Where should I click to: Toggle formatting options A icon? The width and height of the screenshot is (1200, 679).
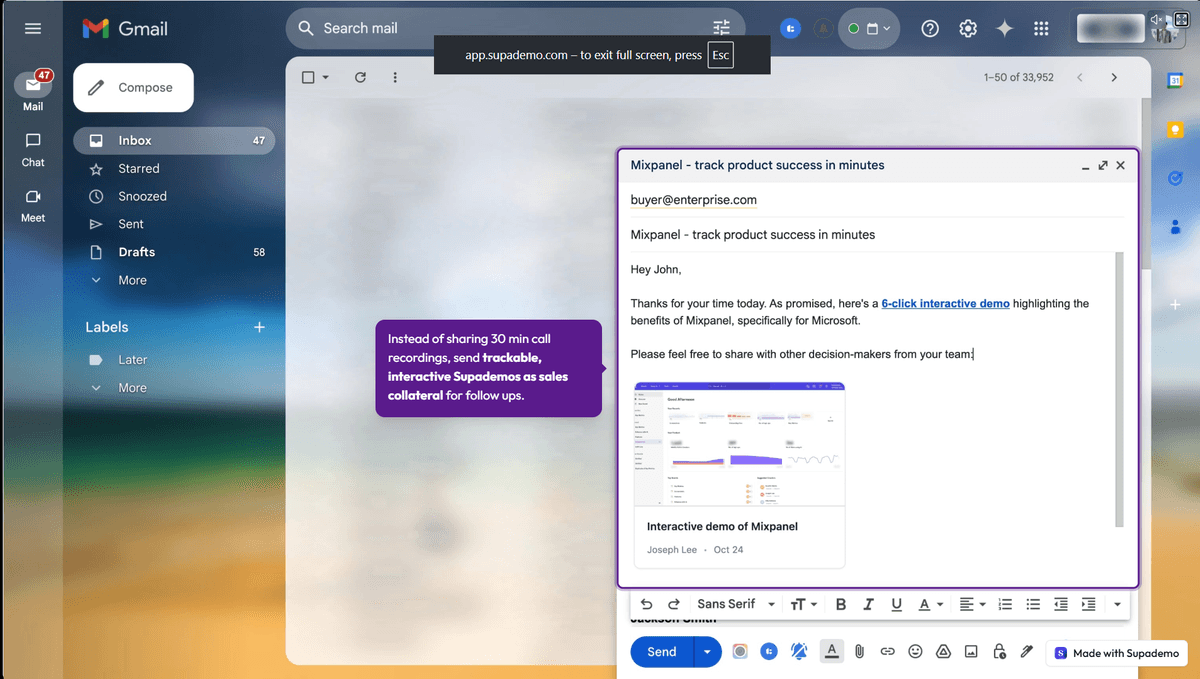click(x=831, y=652)
